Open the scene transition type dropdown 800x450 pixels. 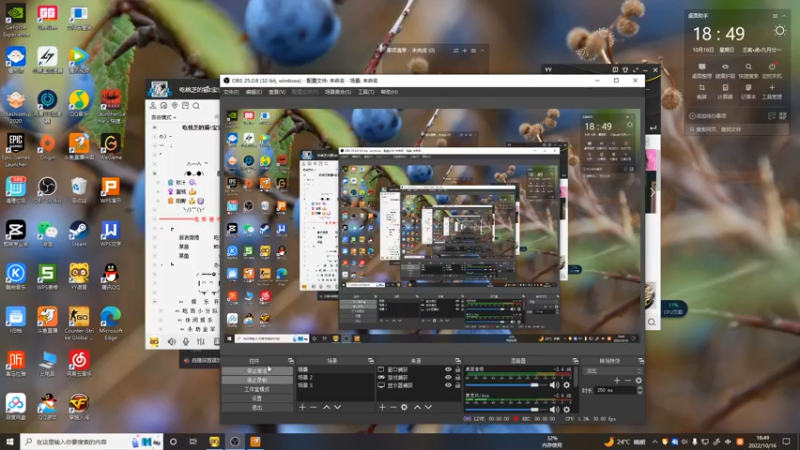pos(613,371)
